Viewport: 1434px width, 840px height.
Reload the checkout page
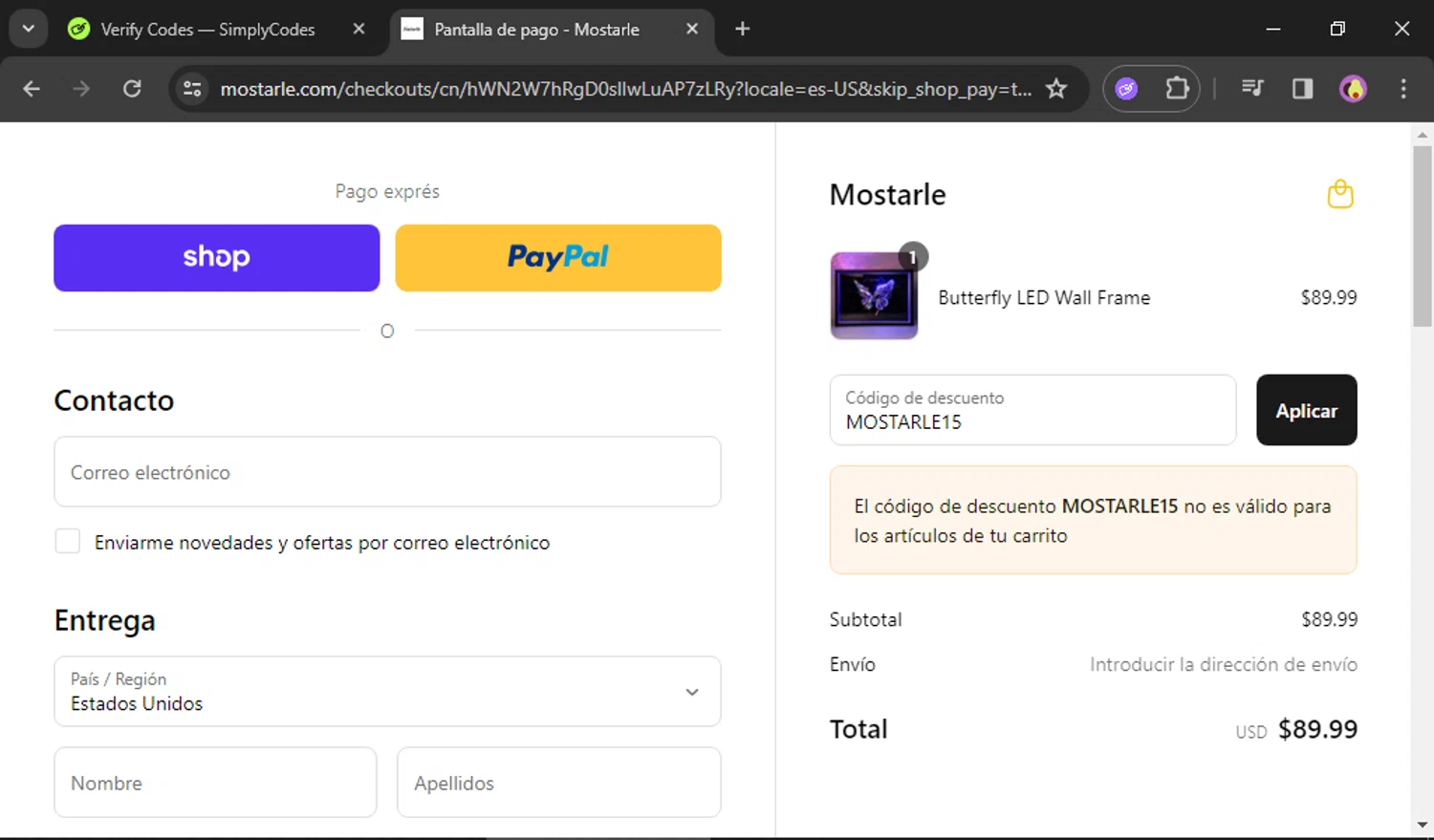click(x=132, y=89)
